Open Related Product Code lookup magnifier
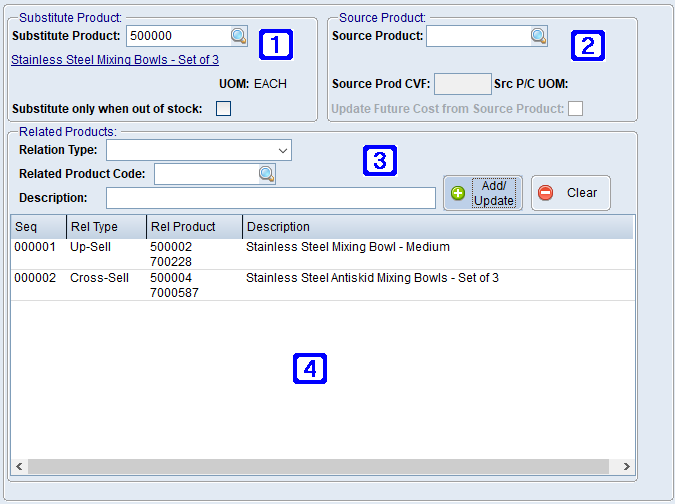The image size is (675, 504). point(266,174)
